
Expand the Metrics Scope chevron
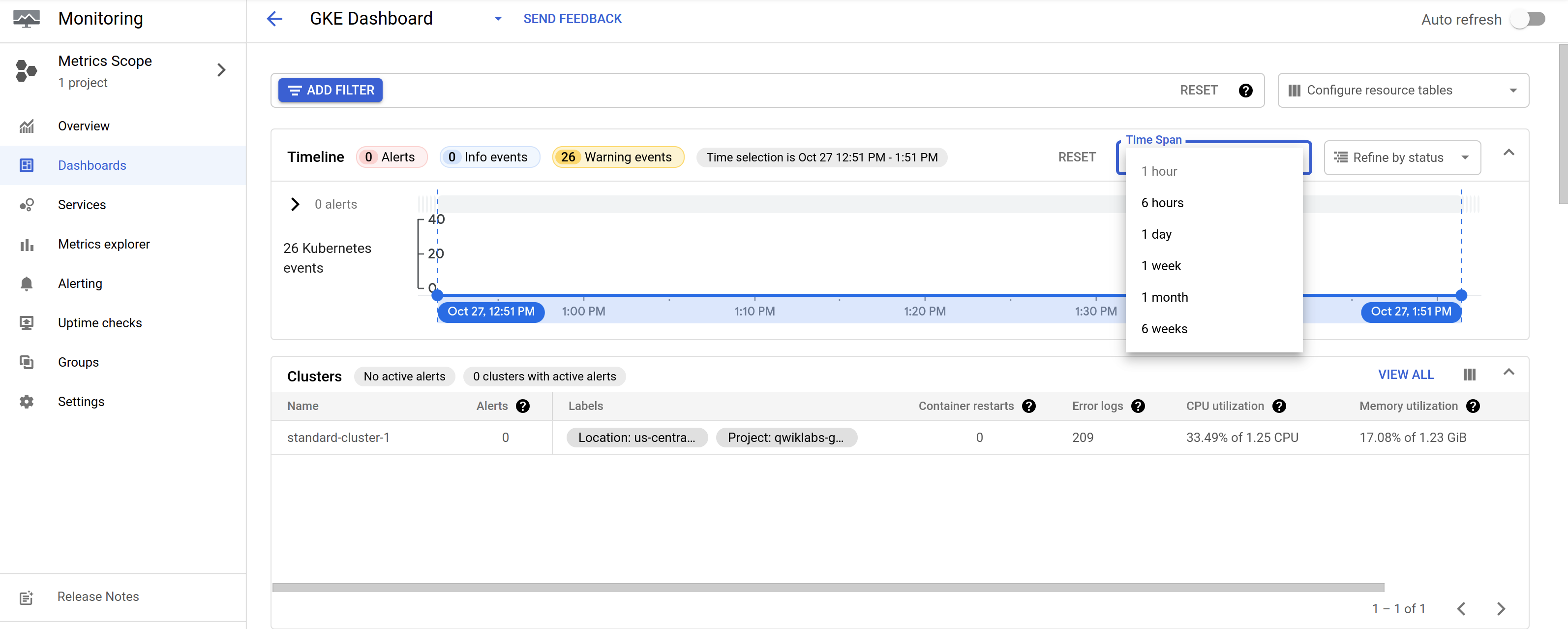point(221,71)
